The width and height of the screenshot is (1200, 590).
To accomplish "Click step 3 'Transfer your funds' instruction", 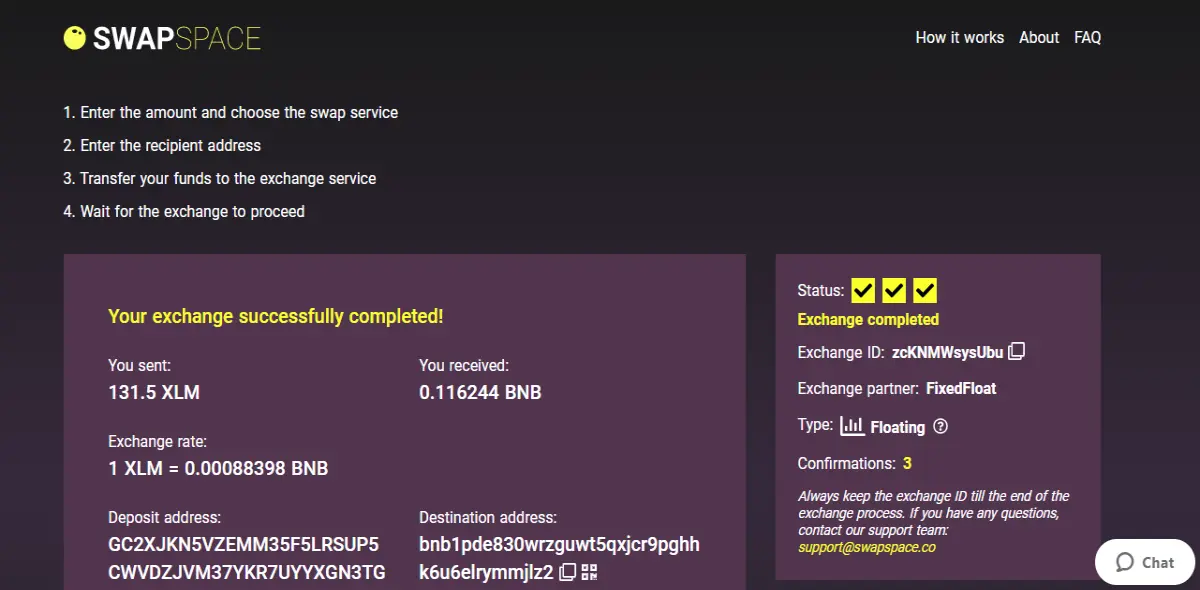I will pyautogui.click(x=220, y=178).
